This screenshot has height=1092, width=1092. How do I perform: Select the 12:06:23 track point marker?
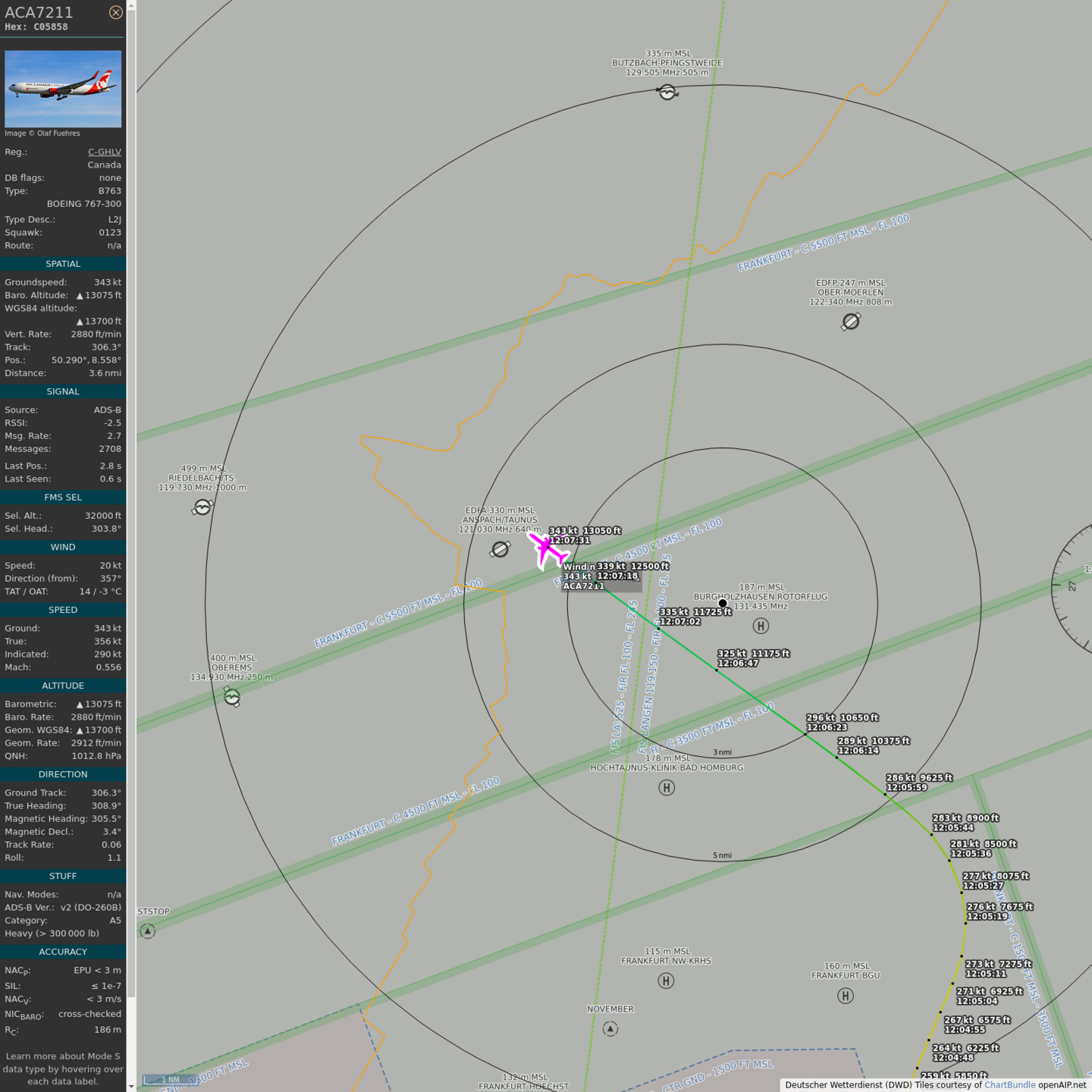tap(805, 734)
